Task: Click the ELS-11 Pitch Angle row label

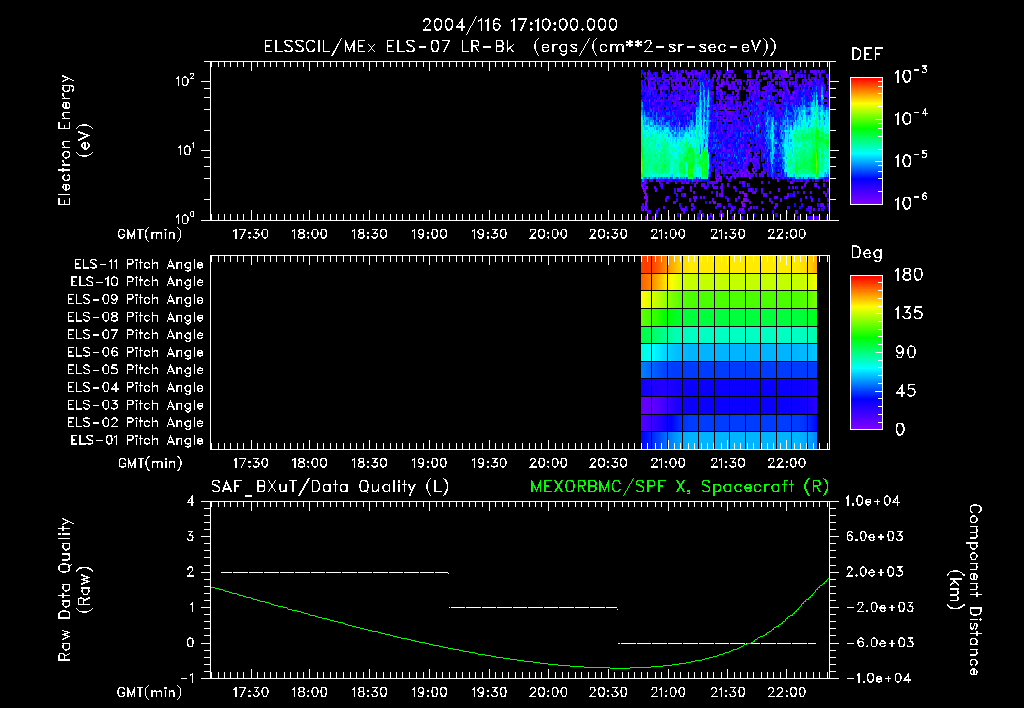Action: tap(138, 265)
